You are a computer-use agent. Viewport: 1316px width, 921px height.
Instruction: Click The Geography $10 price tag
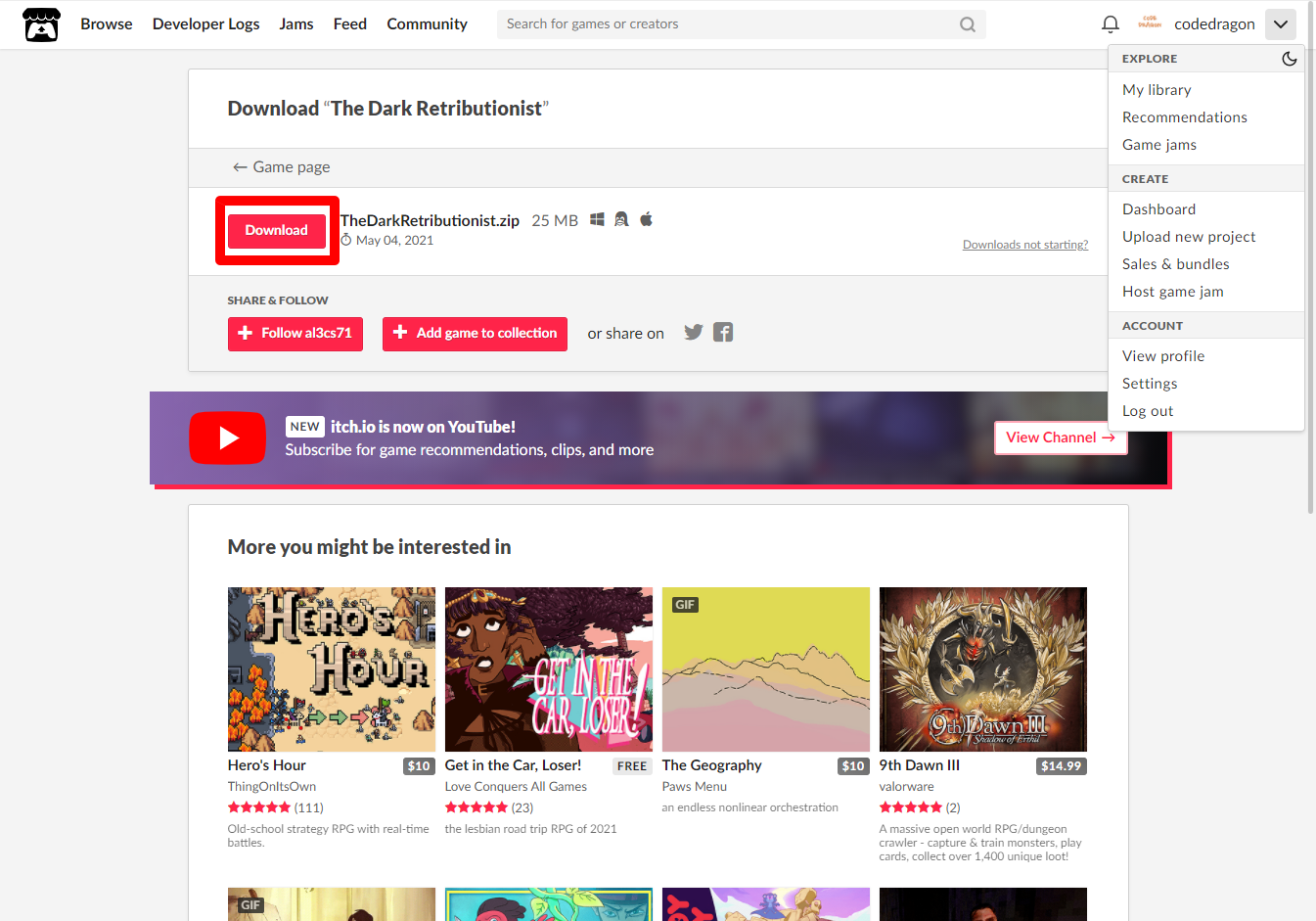click(853, 766)
